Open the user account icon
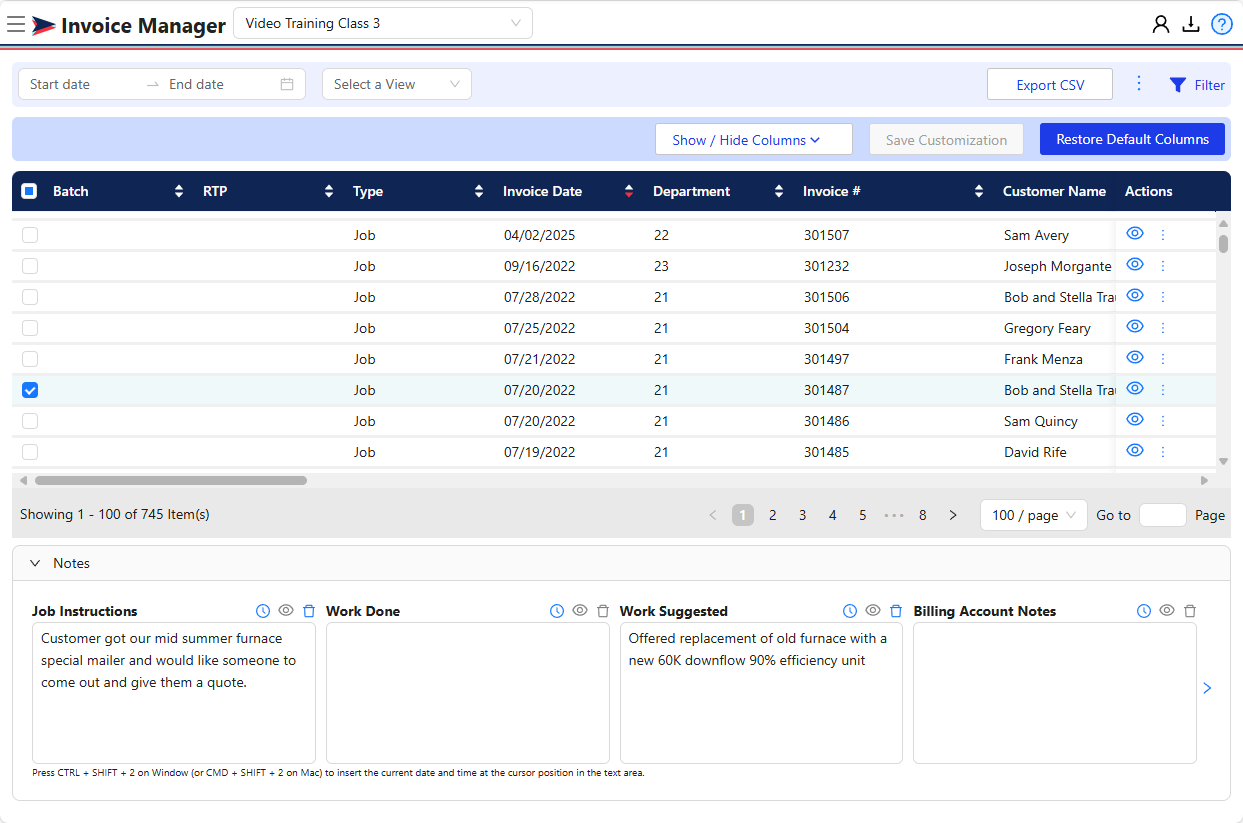 click(x=1160, y=24)
